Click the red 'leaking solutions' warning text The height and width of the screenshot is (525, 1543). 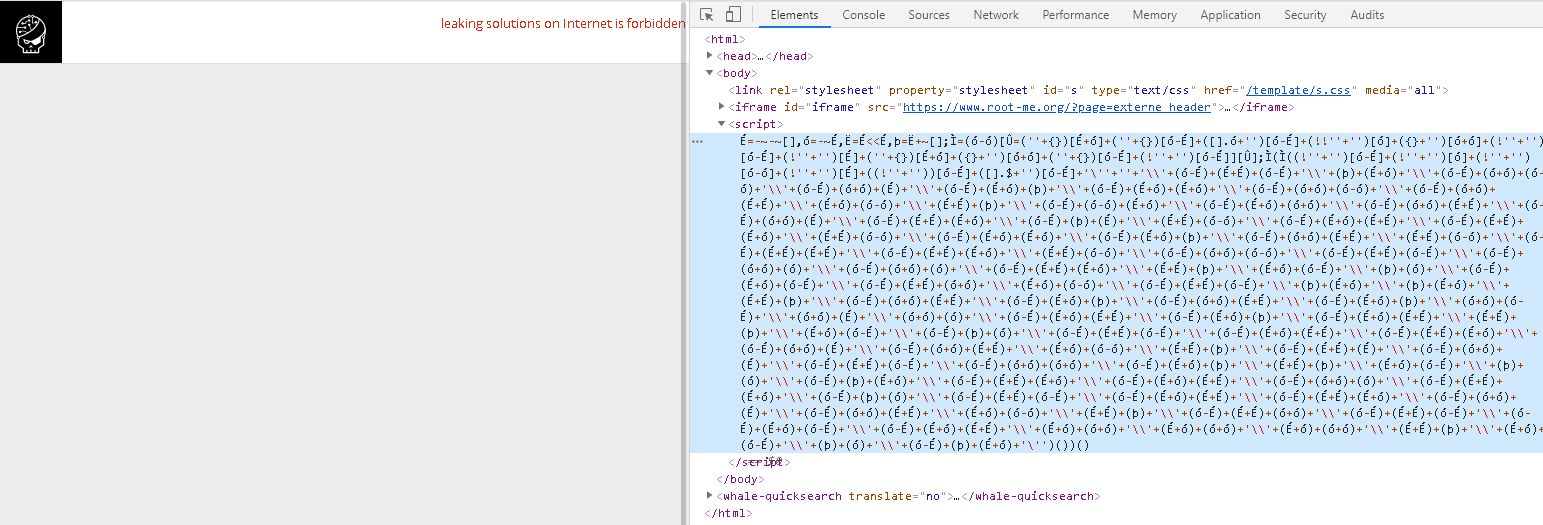pyautogui.click(x=563, y=23)
